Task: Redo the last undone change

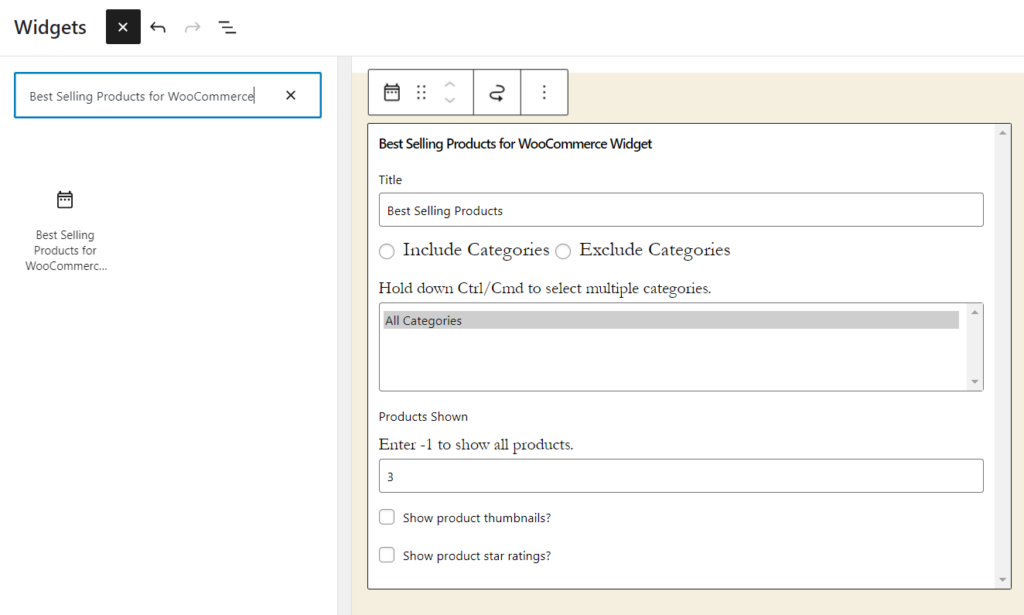Action: click(192, 27)
